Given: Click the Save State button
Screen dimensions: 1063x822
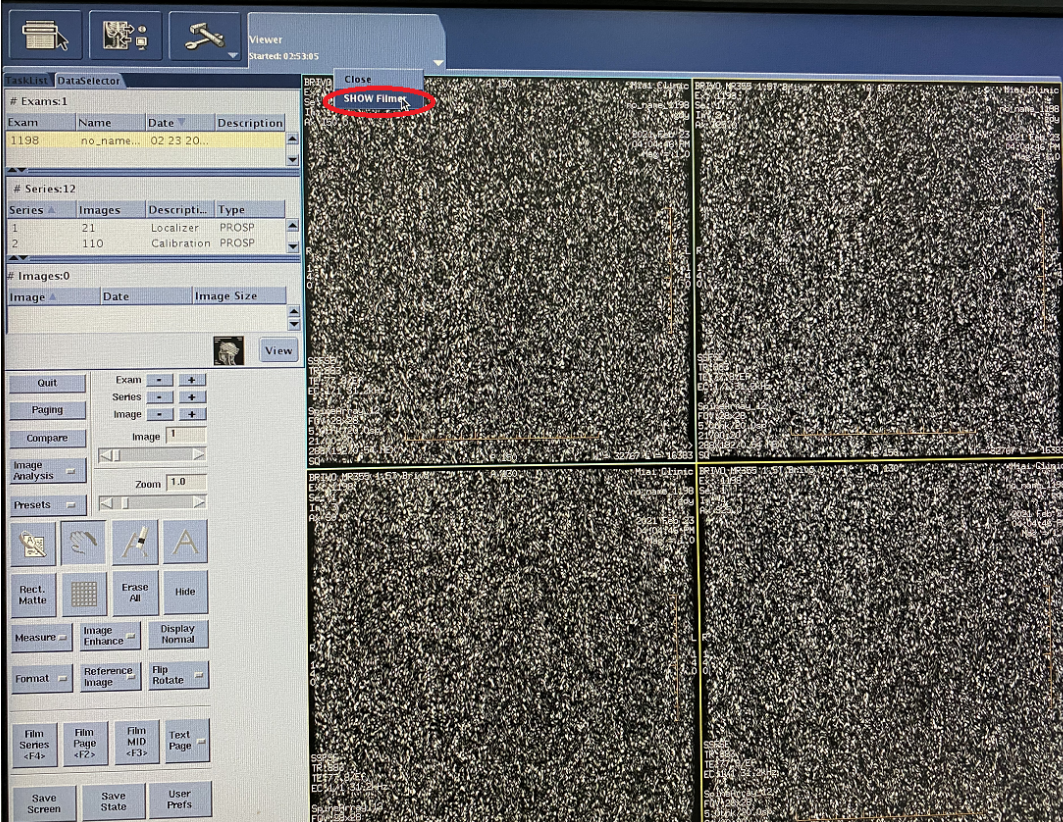Looking at the screenshot, I should click(113, 801).
